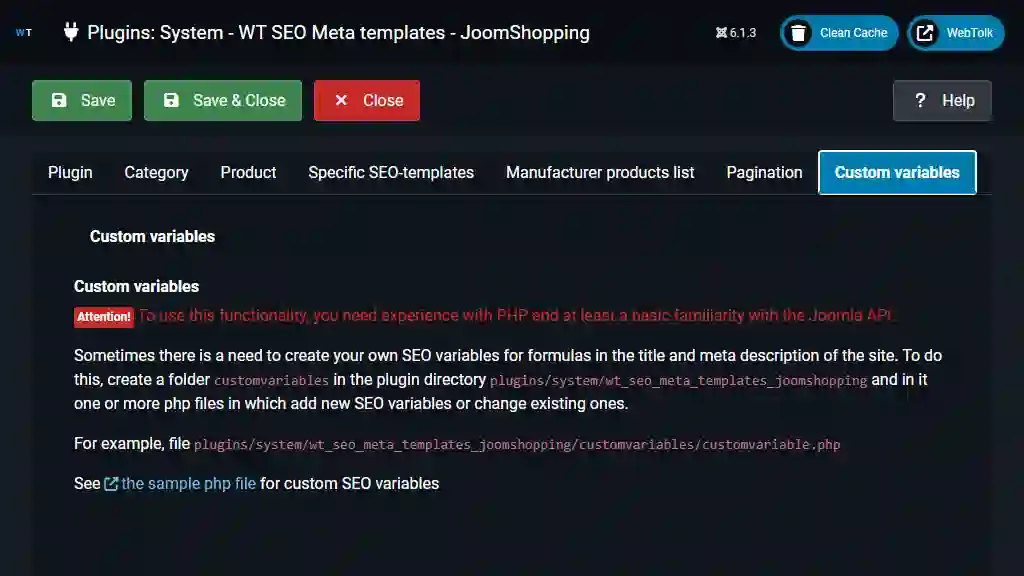
Task: Open Manufacturer products list tab
Action: 600,172
